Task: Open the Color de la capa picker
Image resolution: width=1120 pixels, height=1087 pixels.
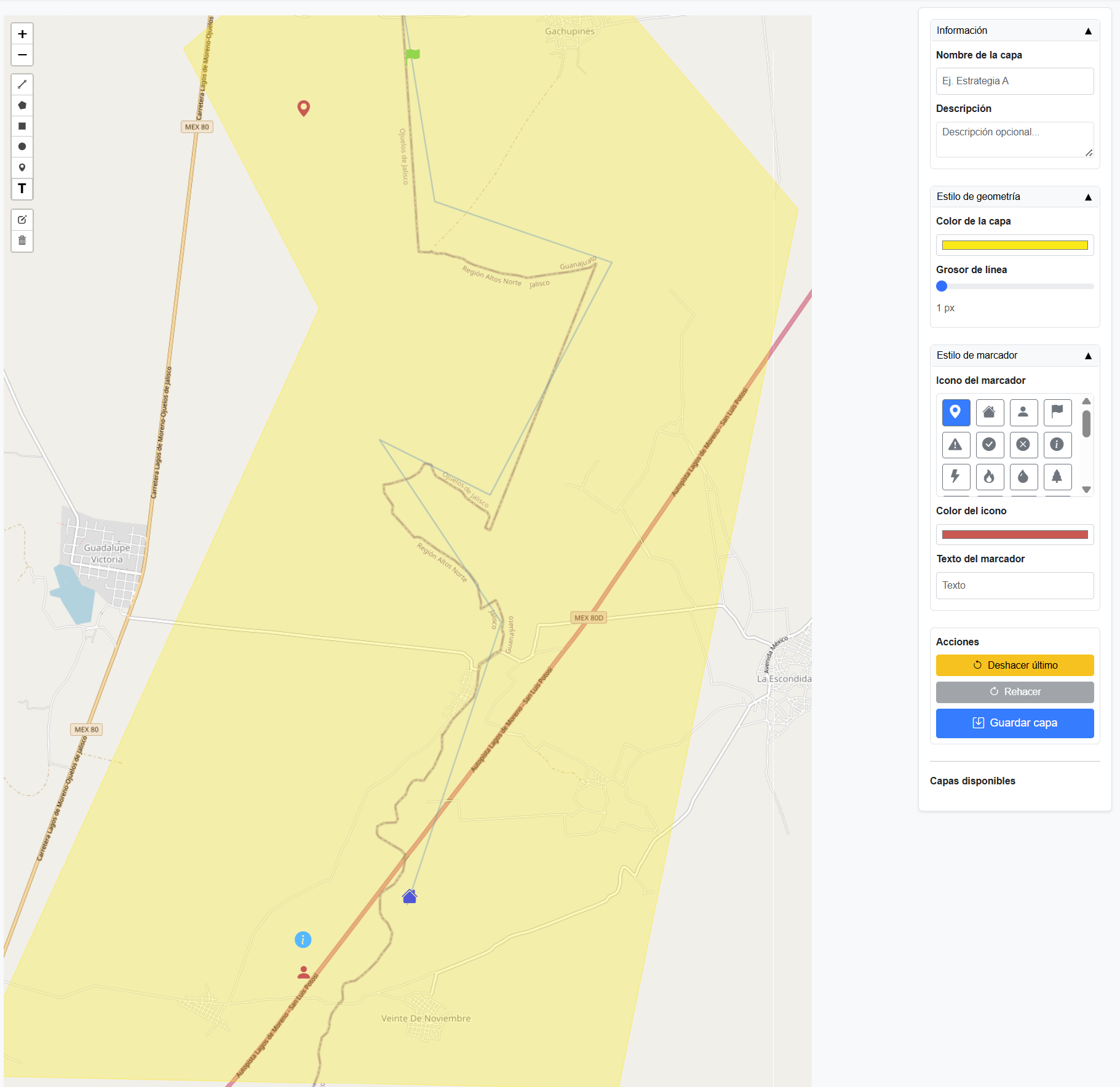Action: tap(1014, 245)
